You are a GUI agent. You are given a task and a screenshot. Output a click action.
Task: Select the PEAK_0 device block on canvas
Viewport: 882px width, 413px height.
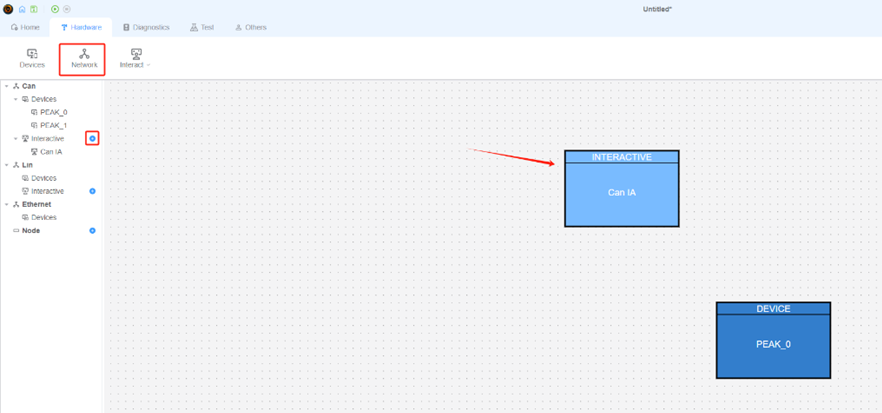(x=773, y=344)
